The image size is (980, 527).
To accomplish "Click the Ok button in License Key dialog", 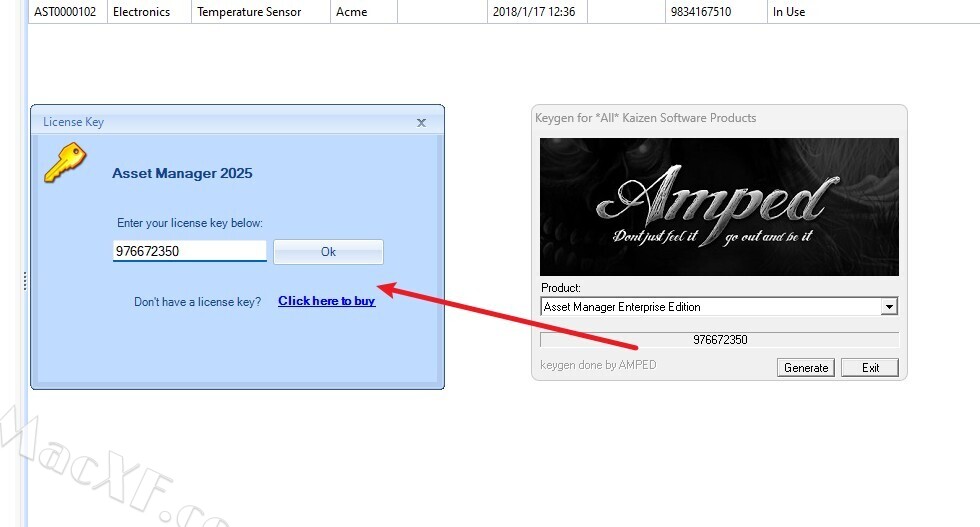I will click(328, 252).
